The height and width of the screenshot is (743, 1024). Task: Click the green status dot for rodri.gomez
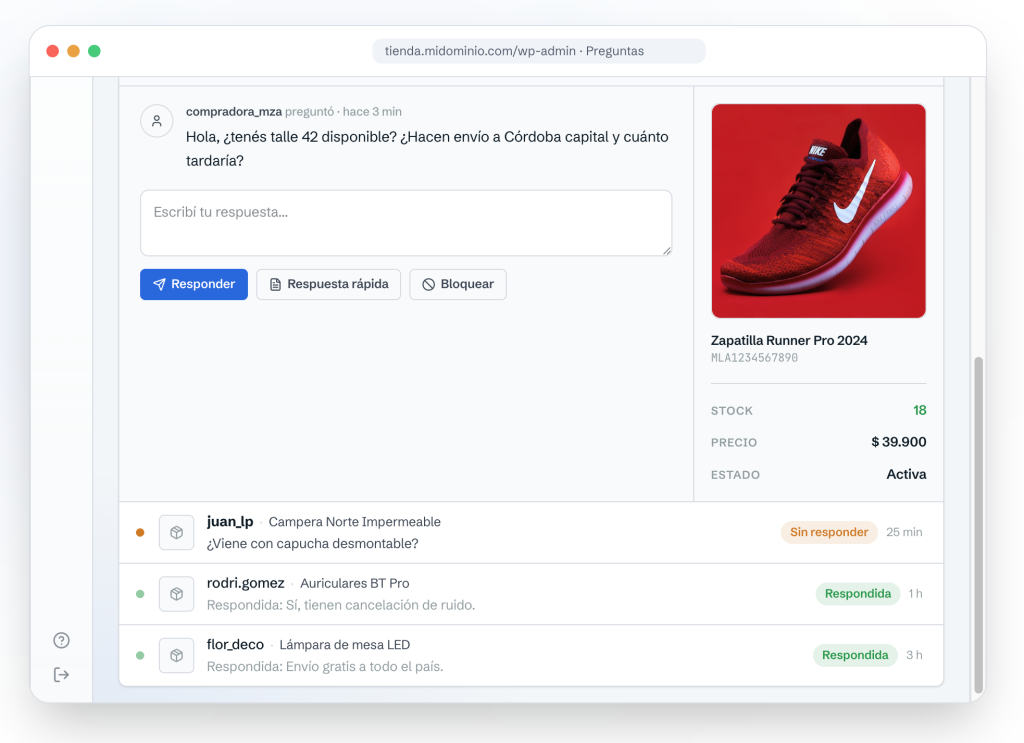coord(140,594)
